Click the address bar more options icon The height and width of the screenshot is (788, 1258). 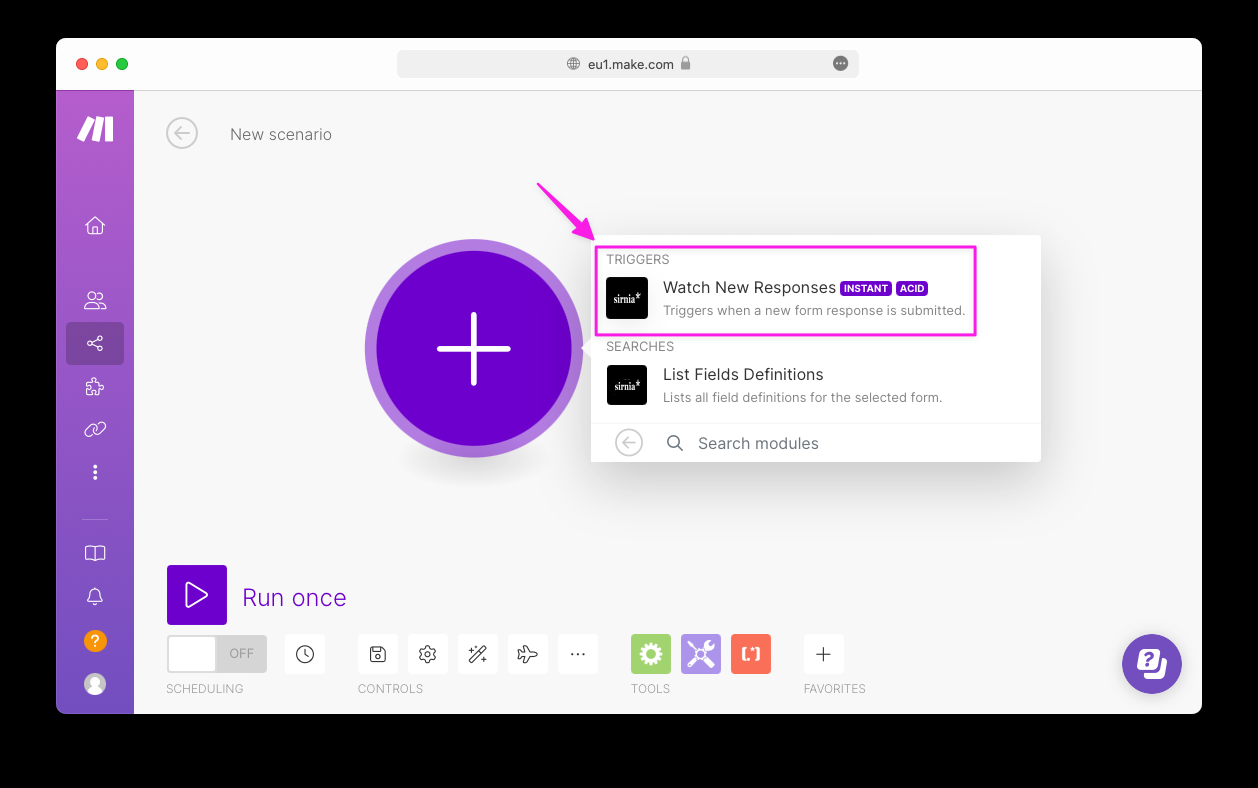[x=841, y=63]
